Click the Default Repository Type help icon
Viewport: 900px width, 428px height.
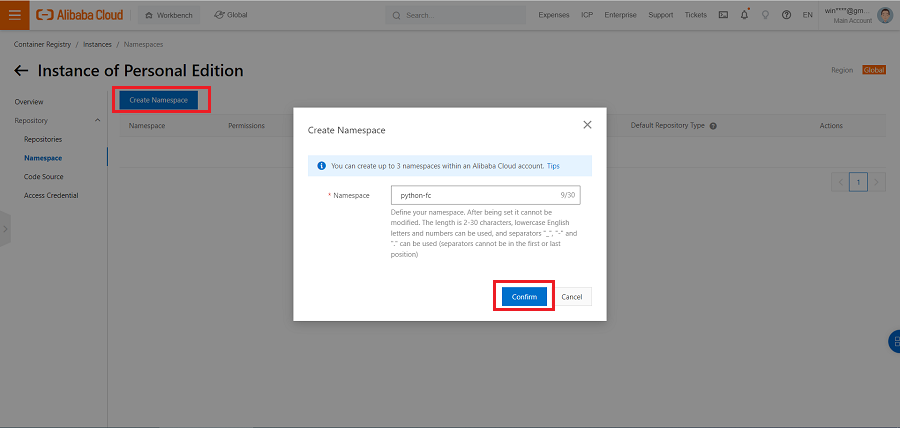tap(713, 126)
